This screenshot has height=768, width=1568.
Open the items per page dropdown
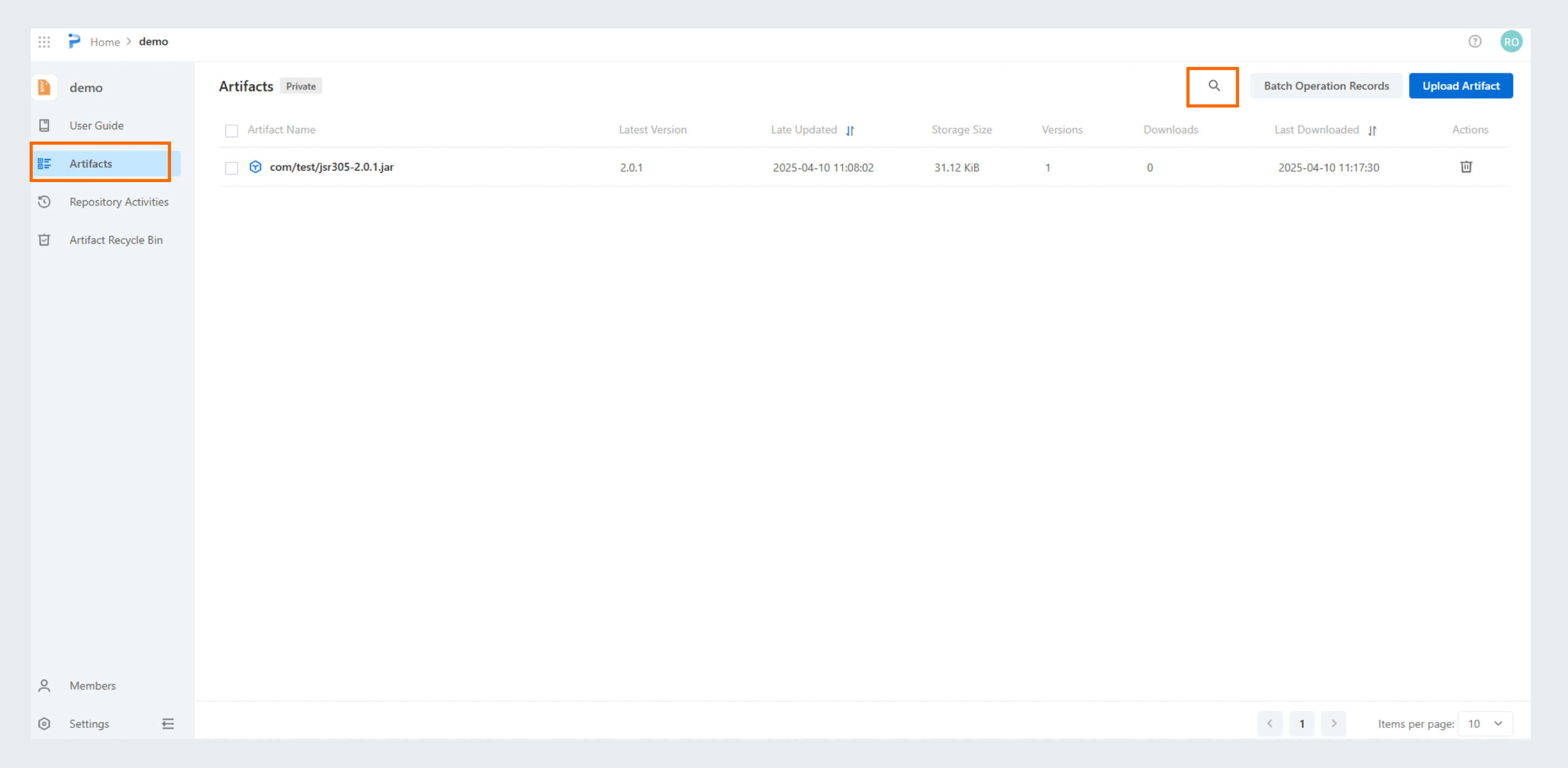1485,724
